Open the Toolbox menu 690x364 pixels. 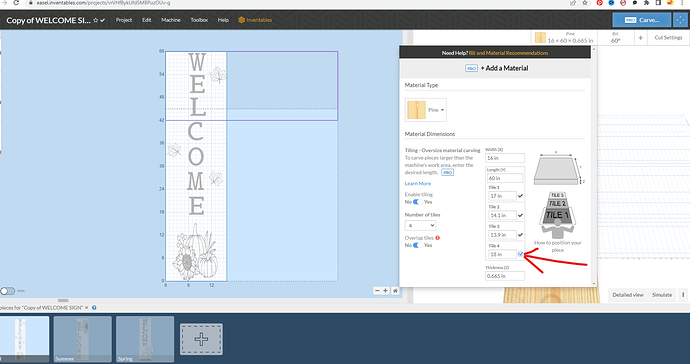tap(199, 20)
